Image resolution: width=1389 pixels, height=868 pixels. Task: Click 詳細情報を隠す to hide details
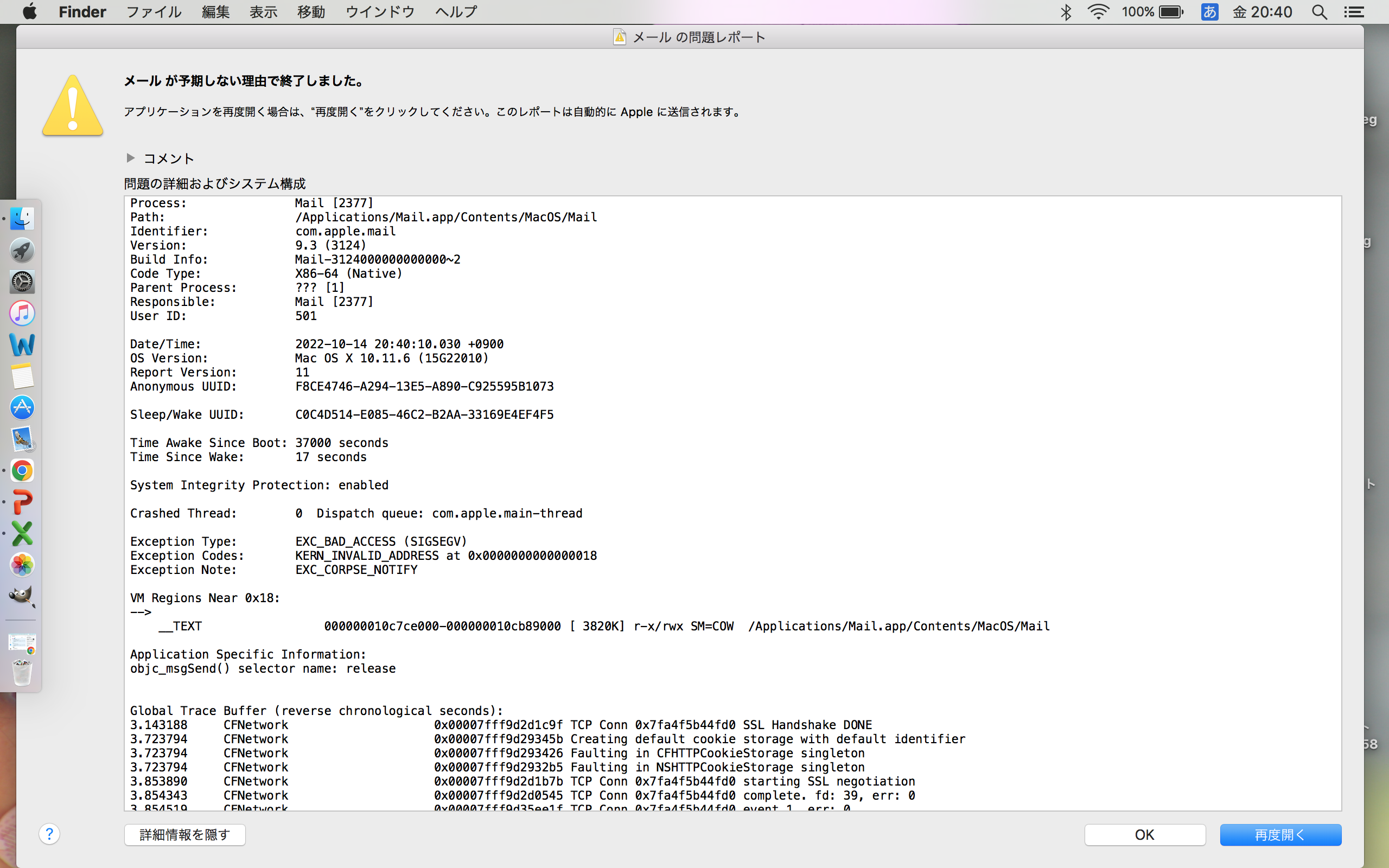tap(185, 835)
